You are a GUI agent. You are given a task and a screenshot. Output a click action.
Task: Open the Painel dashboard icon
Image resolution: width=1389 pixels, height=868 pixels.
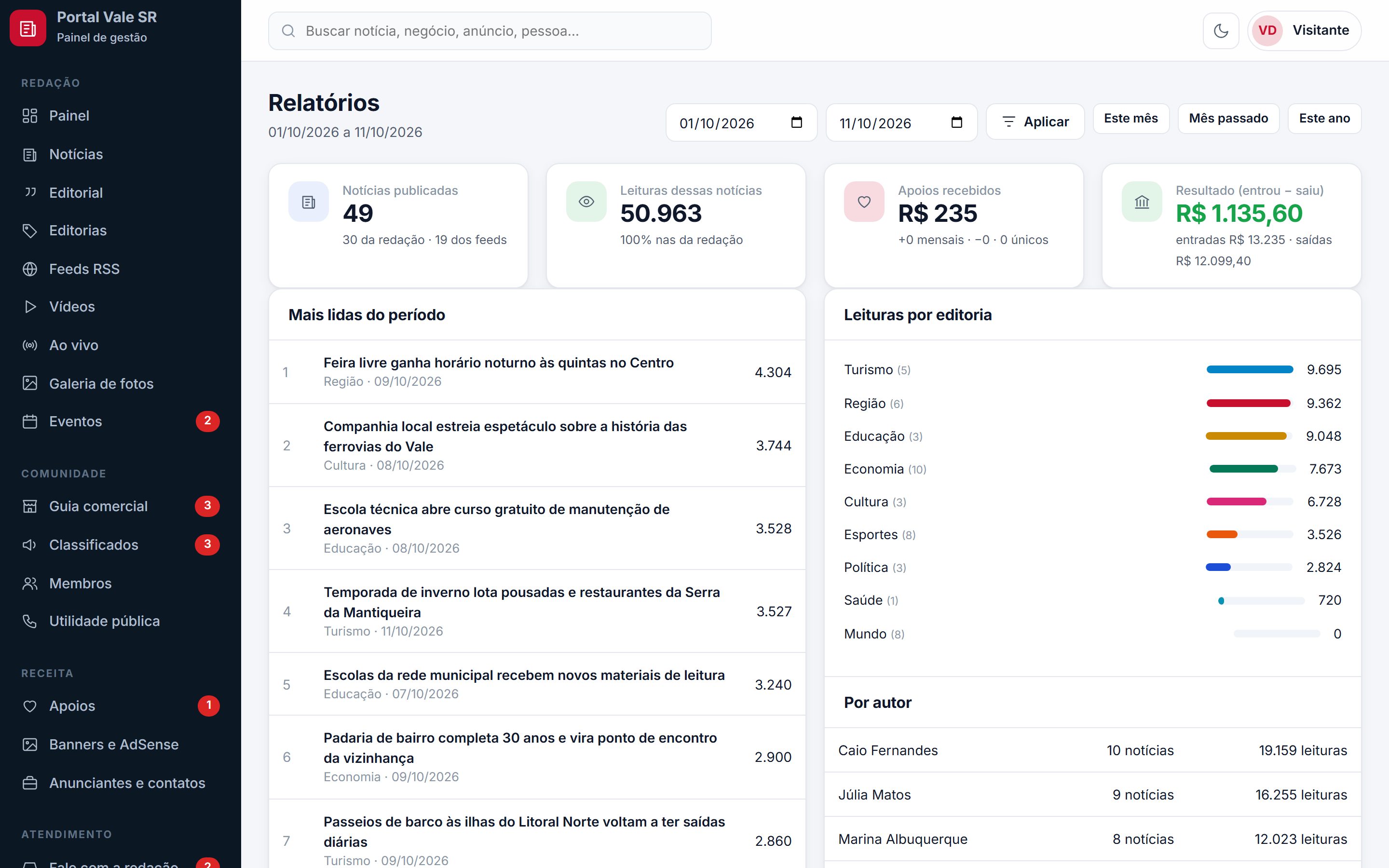[x=30, y=116]
